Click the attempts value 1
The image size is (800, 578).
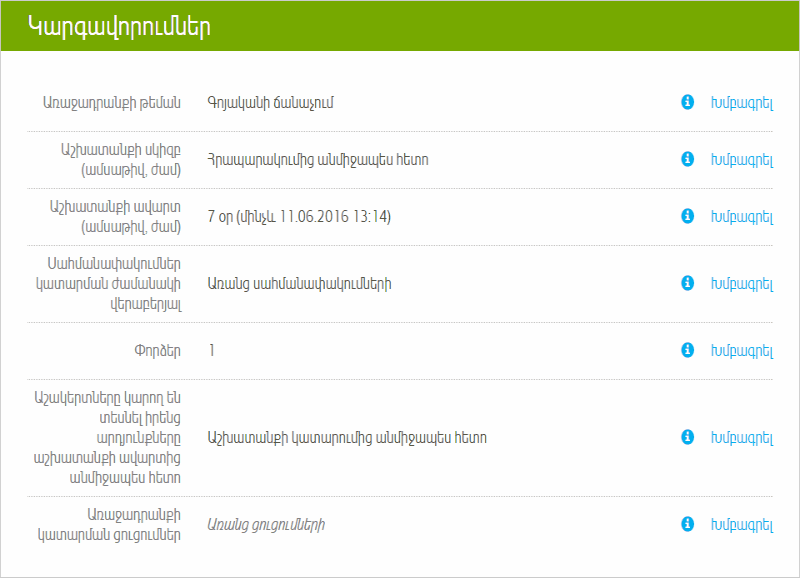212,350
